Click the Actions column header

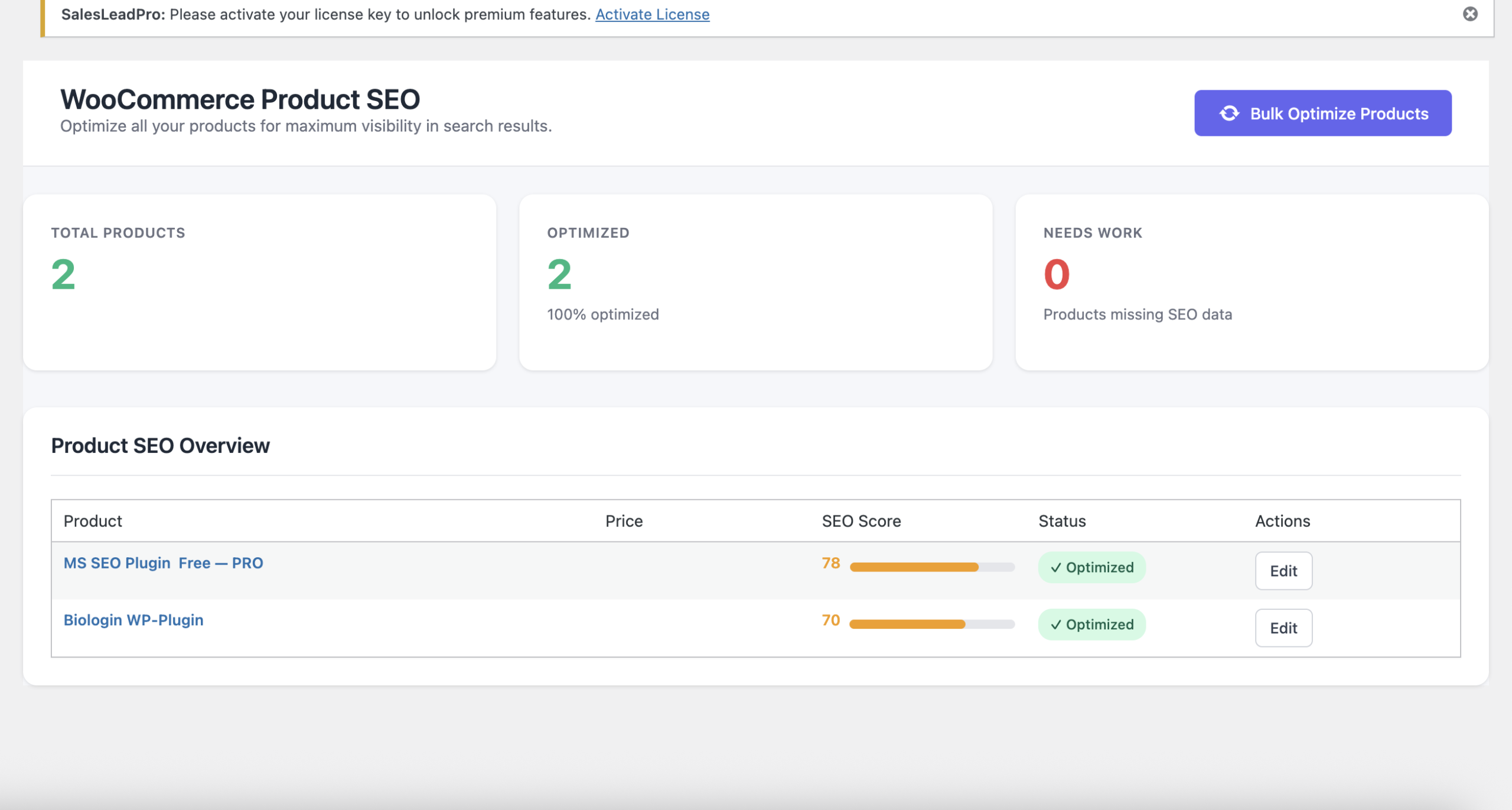click(1282, 521)
